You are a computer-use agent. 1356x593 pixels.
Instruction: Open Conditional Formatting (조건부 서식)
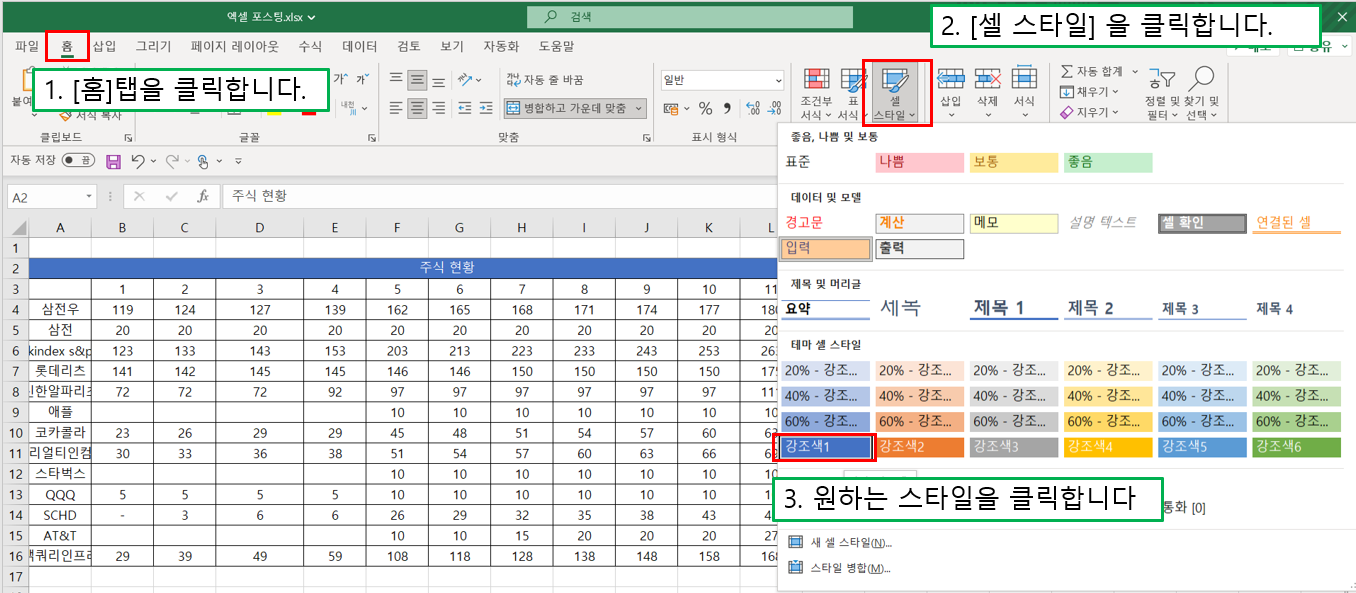[x=816, y=93]
